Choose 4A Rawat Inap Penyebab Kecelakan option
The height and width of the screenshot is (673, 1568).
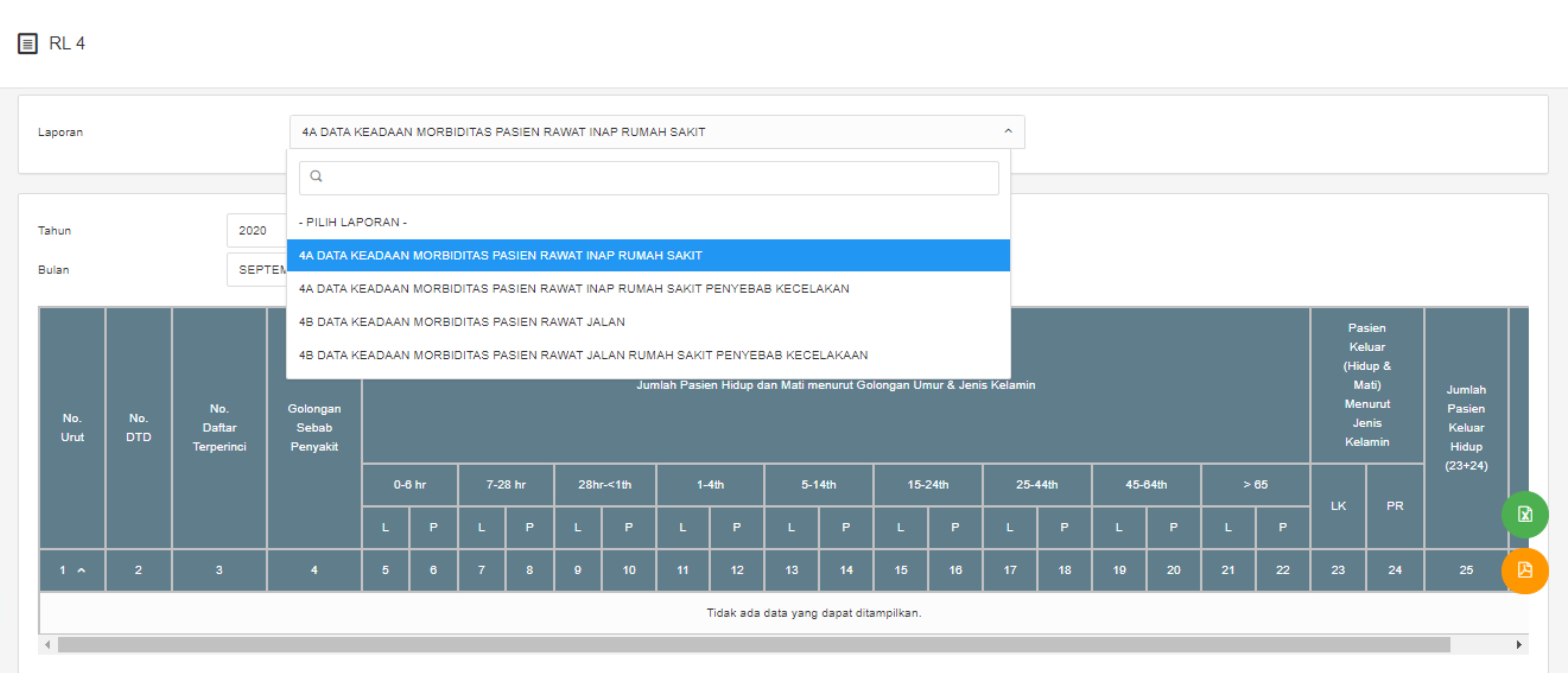[573, 289]
